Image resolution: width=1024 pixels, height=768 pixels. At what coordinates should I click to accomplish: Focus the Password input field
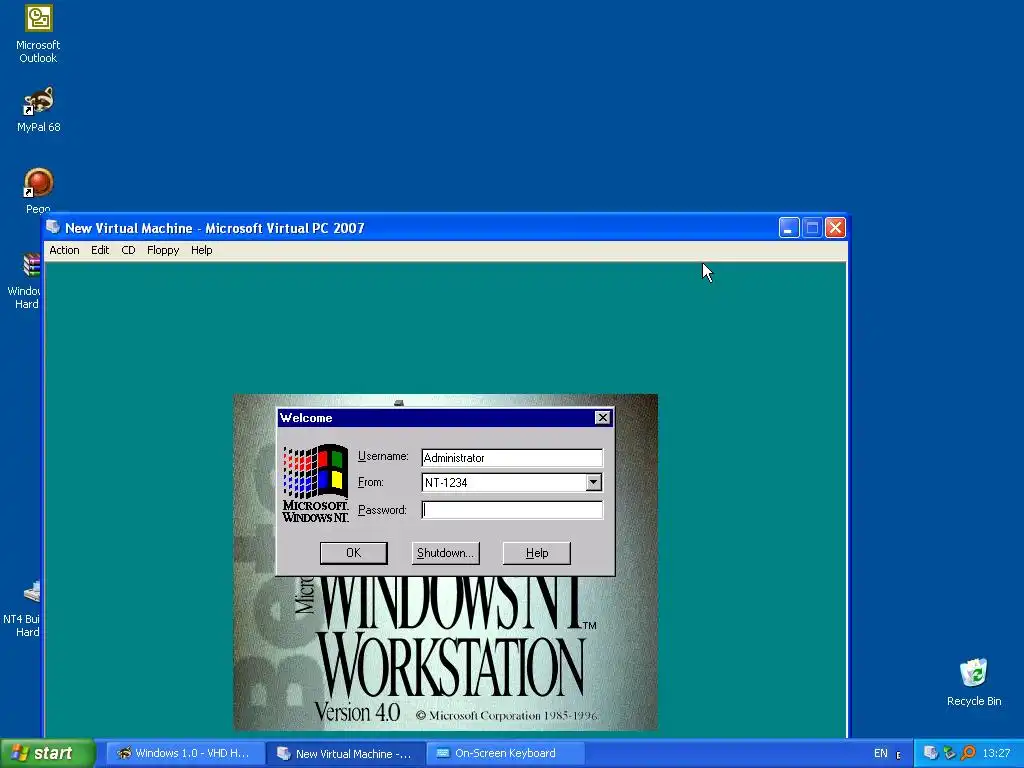tap(512, 510)
